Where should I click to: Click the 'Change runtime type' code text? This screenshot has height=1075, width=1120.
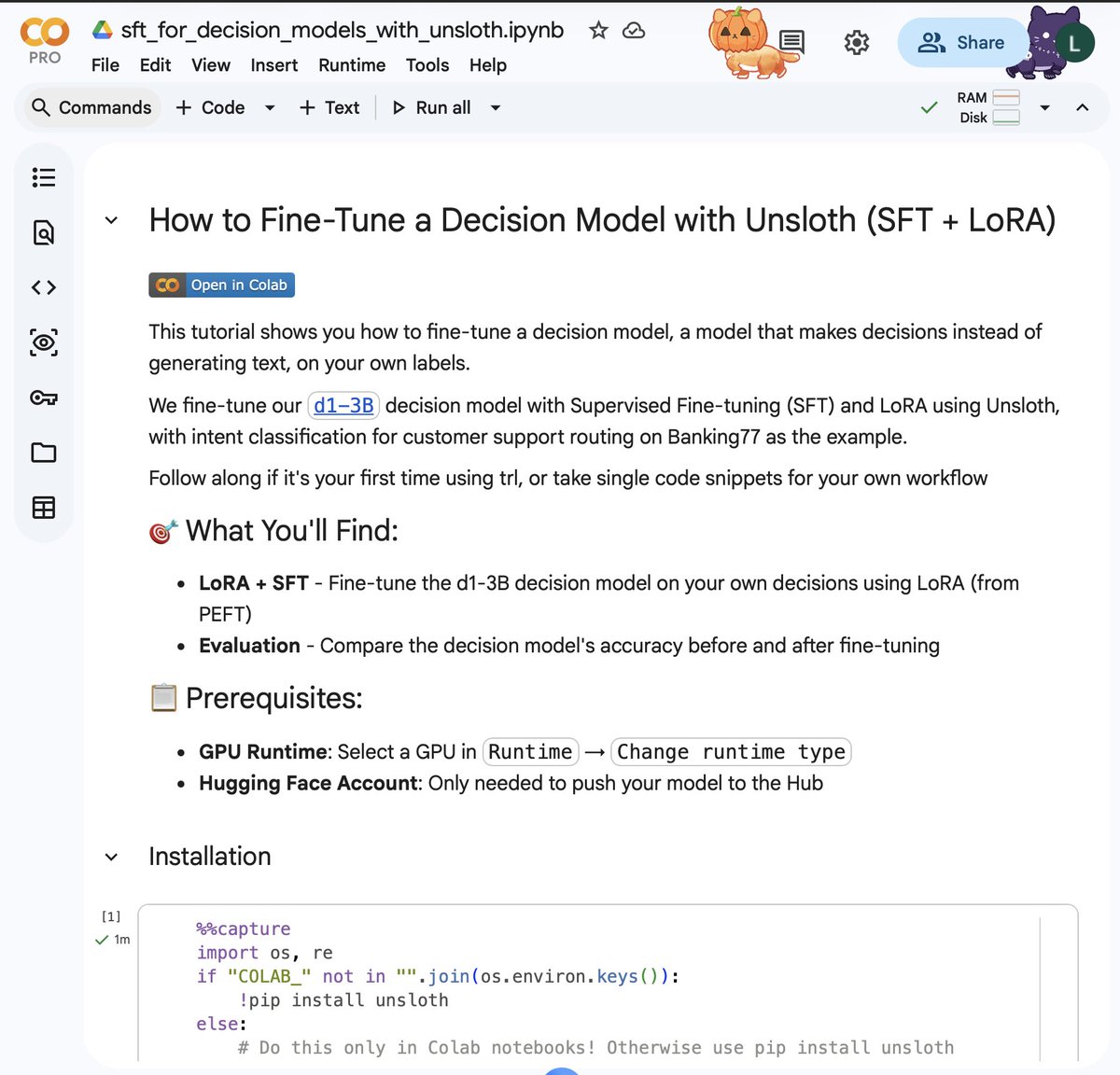coord(731,751)
